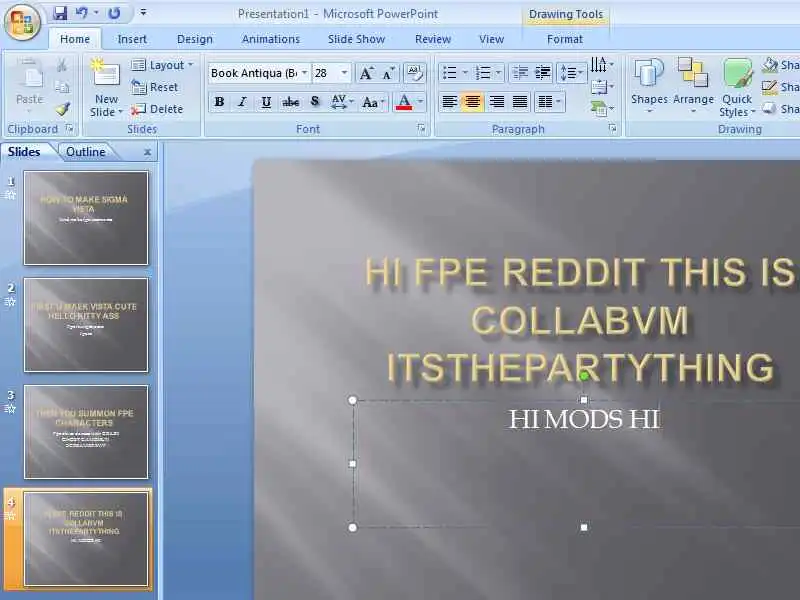Image resolution: width=800 pixels, height=600 pixels.
Task: Select slide 3 thumbnail
Action: point(86,432)
